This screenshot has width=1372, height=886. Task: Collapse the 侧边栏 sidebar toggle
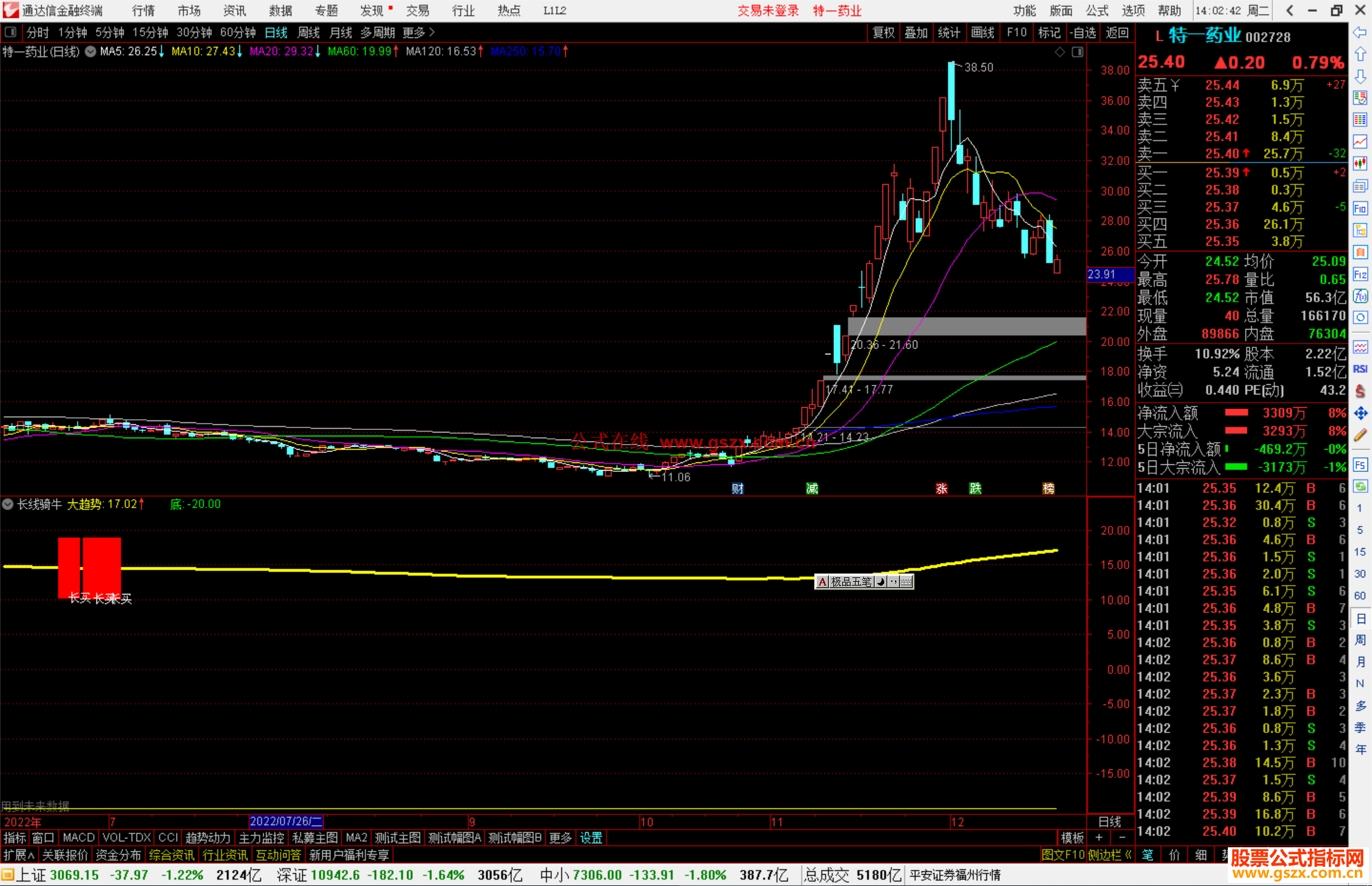(1110, 855)
